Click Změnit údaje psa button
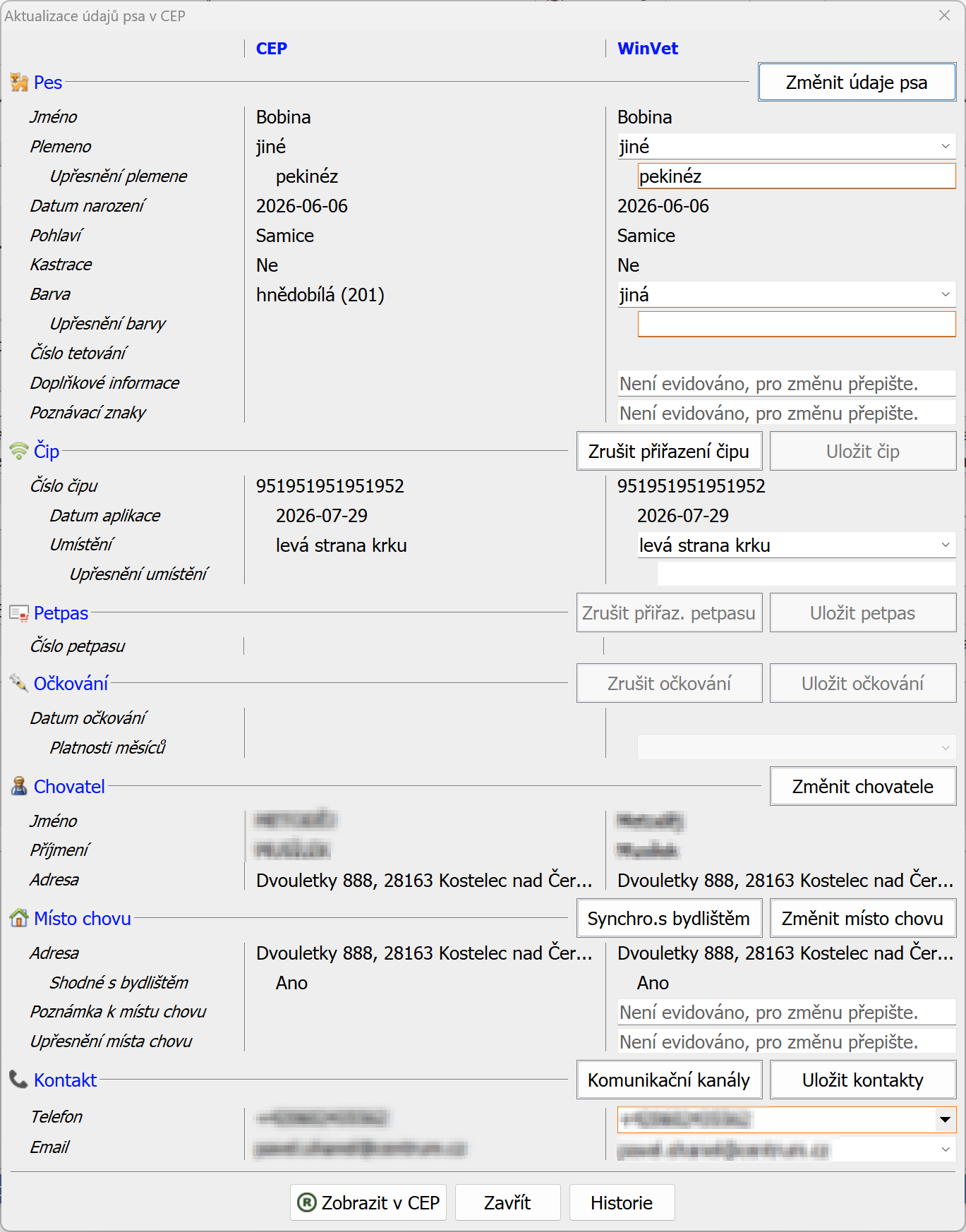This screenshot has height=1232, width=966. pyautogui.click(x=857, y=83)
